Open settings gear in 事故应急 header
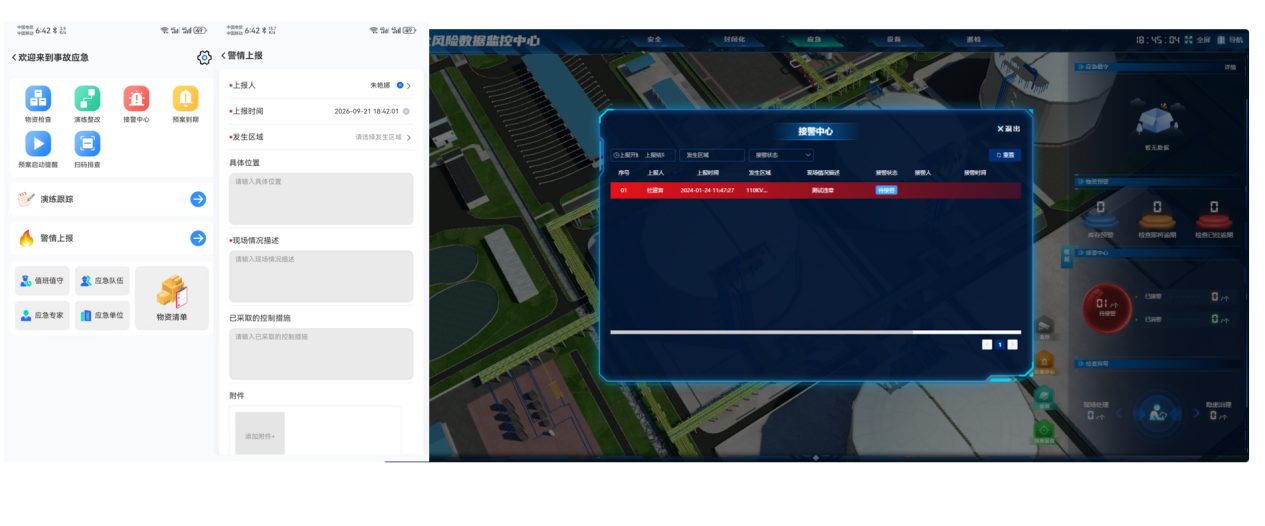 [204, 57]
